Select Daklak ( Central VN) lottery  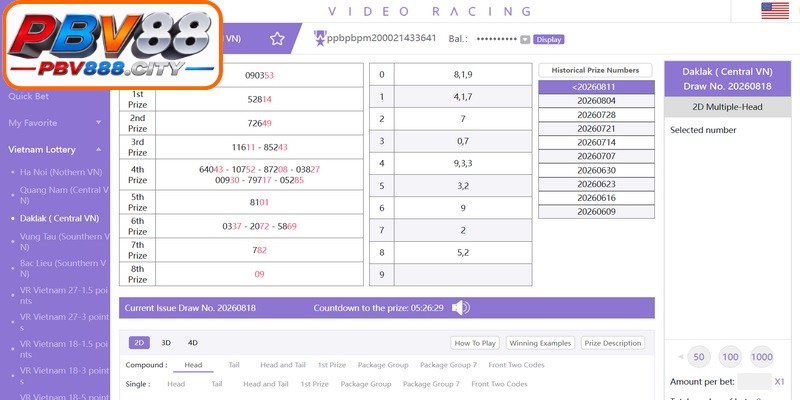pos(59,218)
